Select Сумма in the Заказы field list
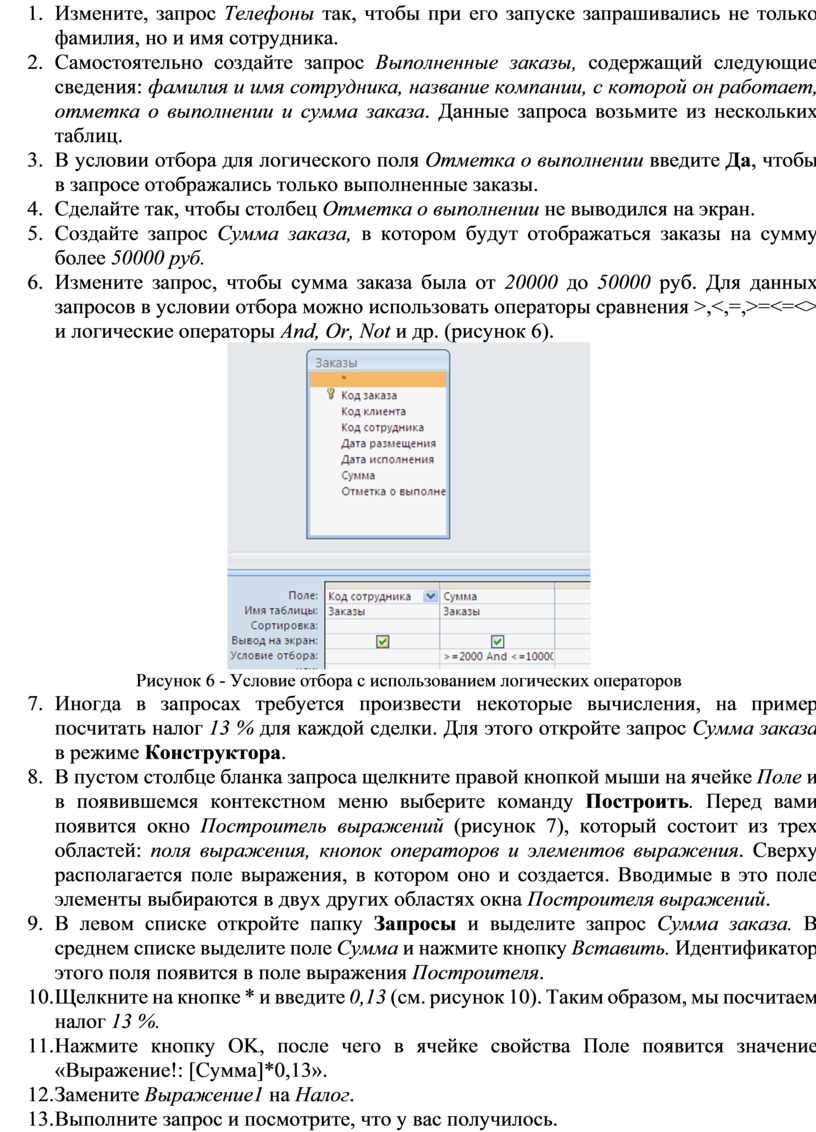This screenshot has width=816, height=1132. click(358, 476)
